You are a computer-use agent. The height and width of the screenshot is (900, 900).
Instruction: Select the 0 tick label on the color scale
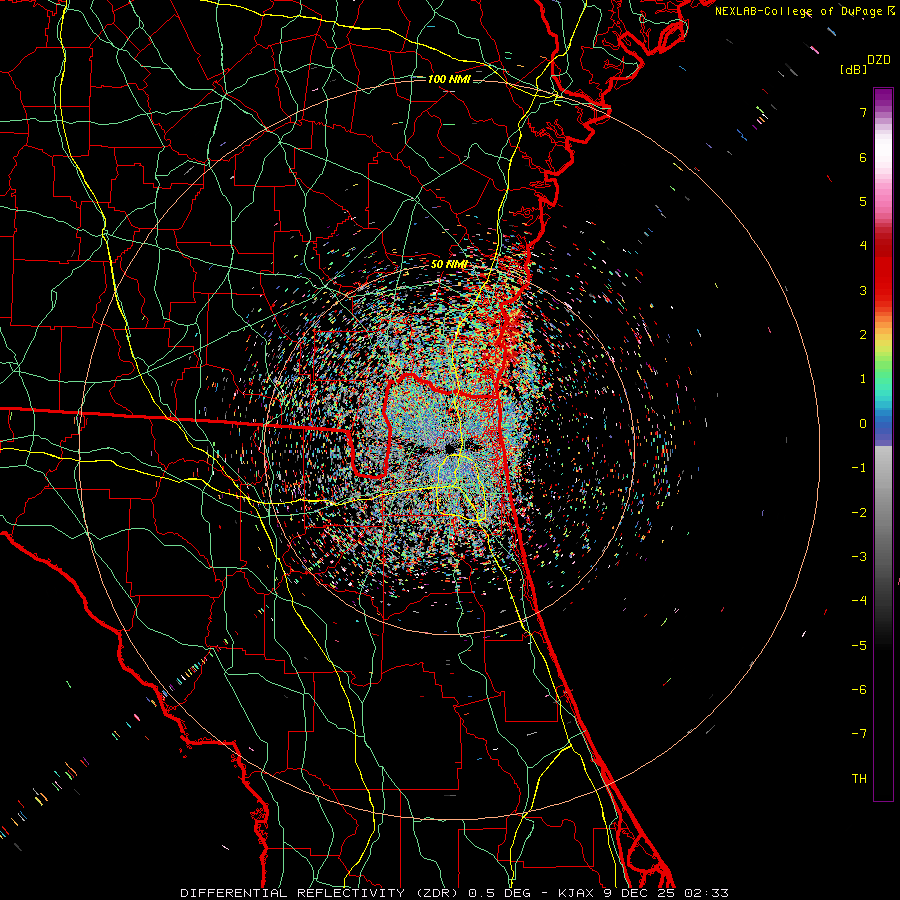point(863,424)
